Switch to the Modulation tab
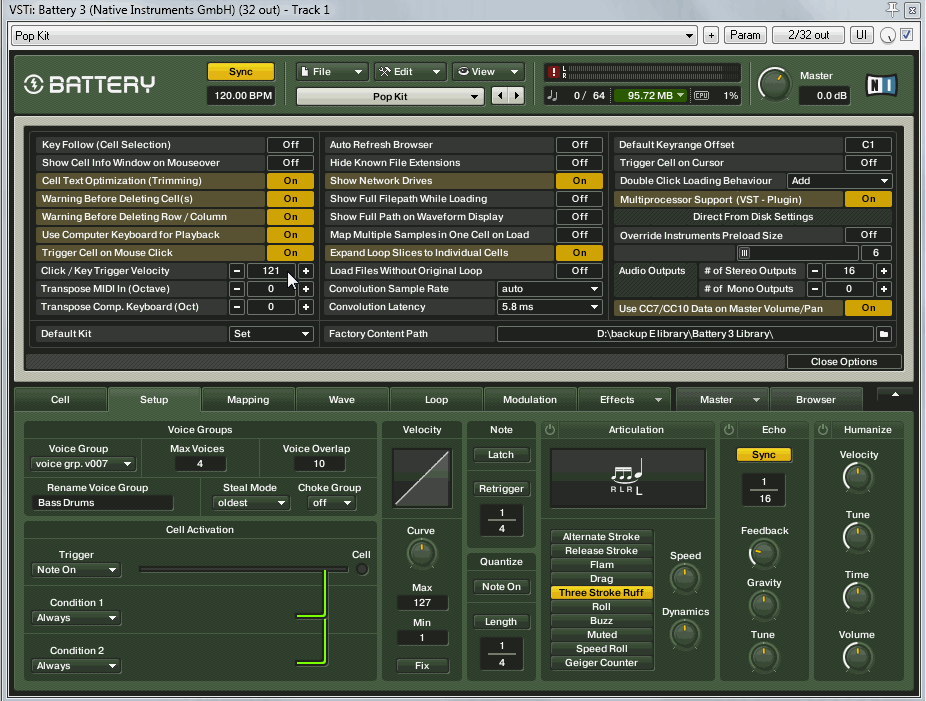This screenshot has height=701, width=926. pyautogui.click(x=530, y=400)
